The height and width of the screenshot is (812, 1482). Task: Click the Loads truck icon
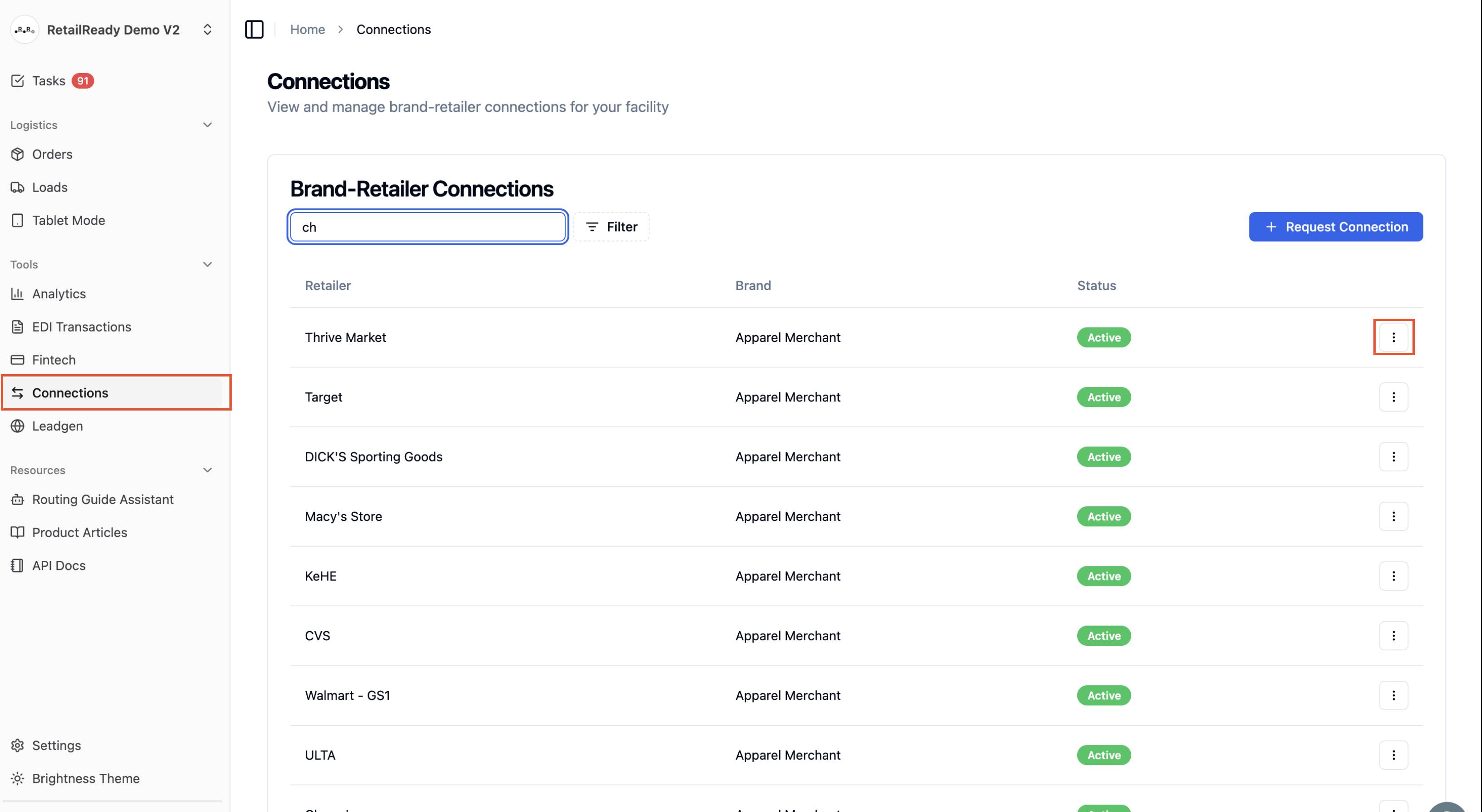click(x=17, y=187)
